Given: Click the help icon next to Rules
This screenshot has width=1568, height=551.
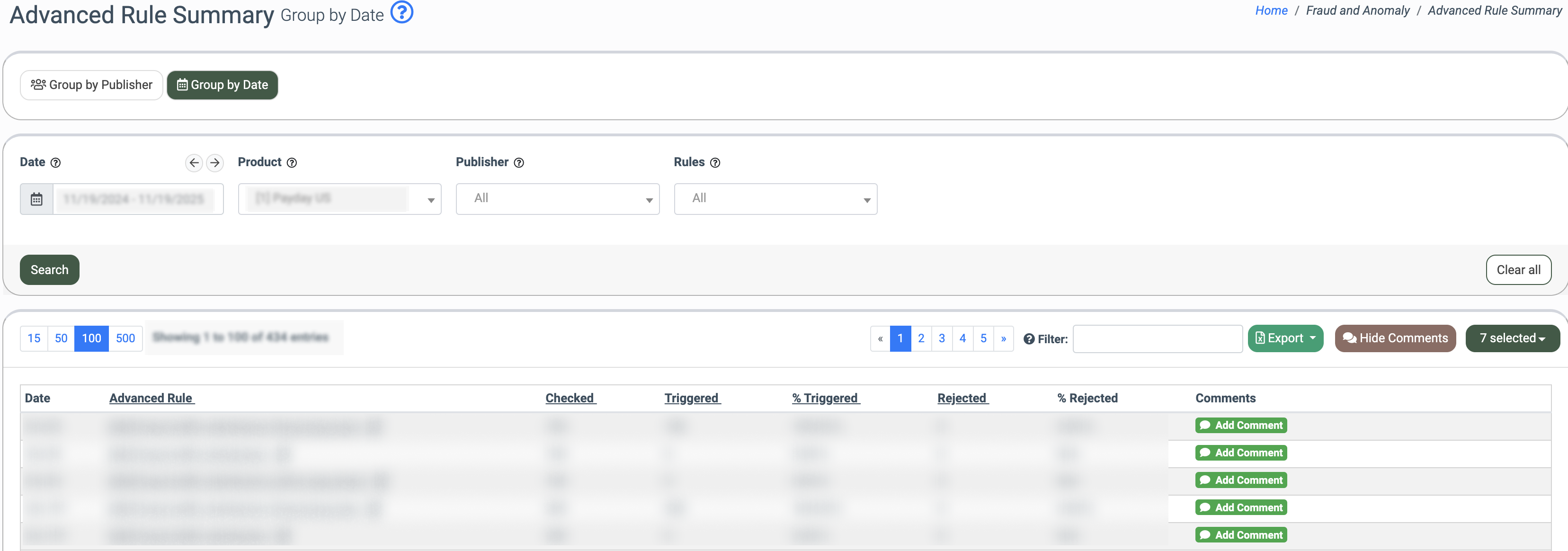Looking at the screenshot, I should pyautogui.click(x=715, y=162).
